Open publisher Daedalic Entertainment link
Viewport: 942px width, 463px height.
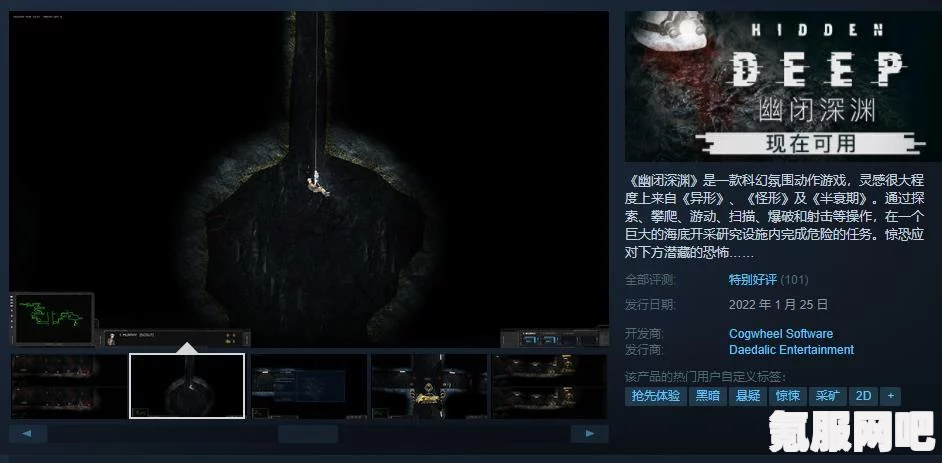coord(791,350)
